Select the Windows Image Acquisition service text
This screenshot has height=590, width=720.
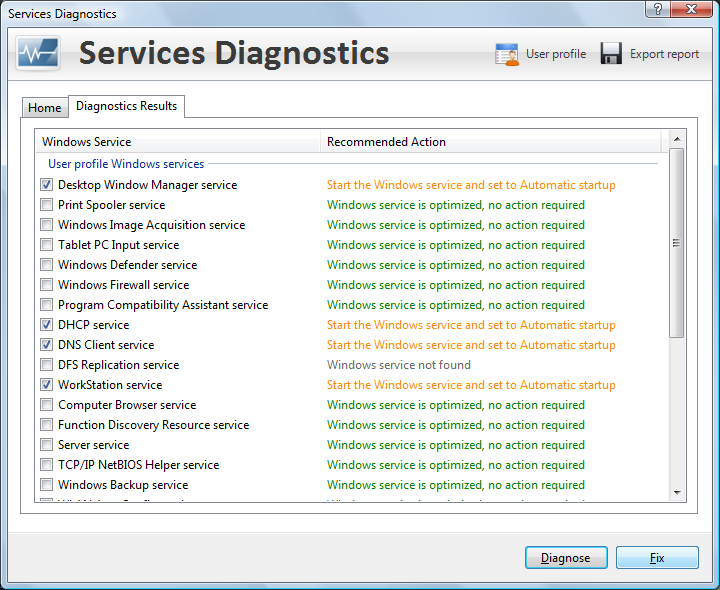(x=152, y=225)
